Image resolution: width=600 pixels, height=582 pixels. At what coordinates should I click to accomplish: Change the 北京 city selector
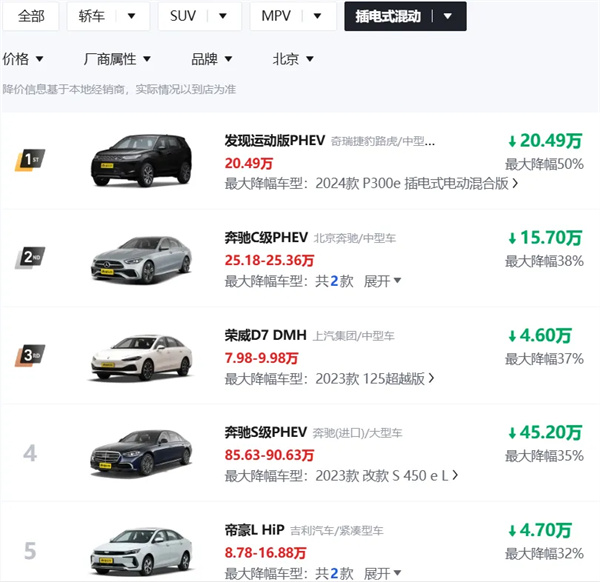pos(293,59)
